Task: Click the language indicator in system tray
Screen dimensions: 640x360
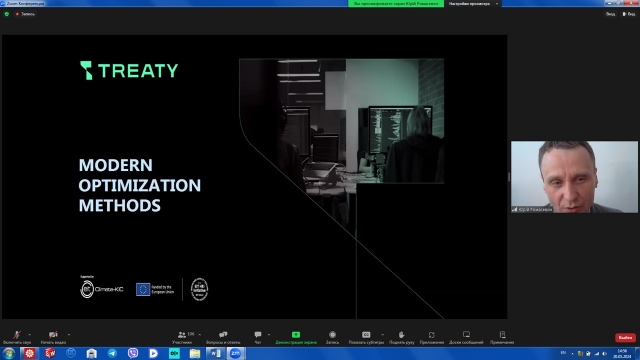Action: point(563,353)
